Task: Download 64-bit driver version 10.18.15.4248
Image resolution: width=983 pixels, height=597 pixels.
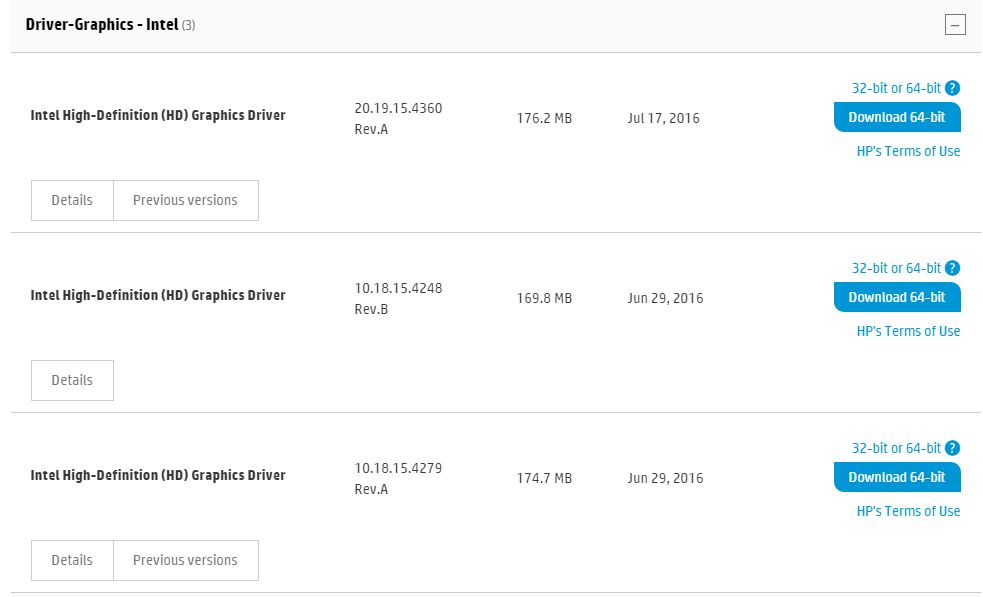Action: pos(896,297)
